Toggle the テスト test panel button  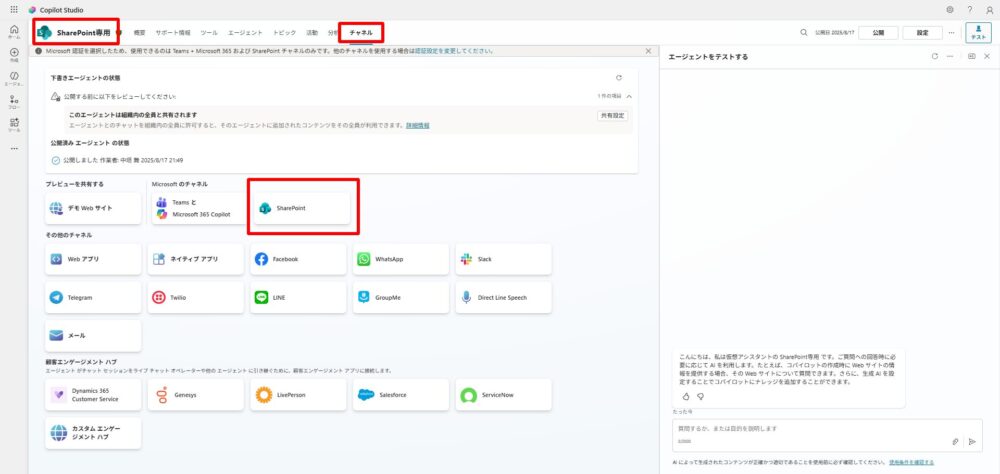pos(978,32)
